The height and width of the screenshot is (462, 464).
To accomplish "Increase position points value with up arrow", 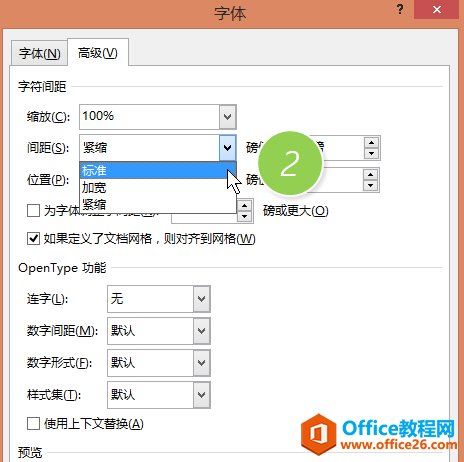I will 371,175.
